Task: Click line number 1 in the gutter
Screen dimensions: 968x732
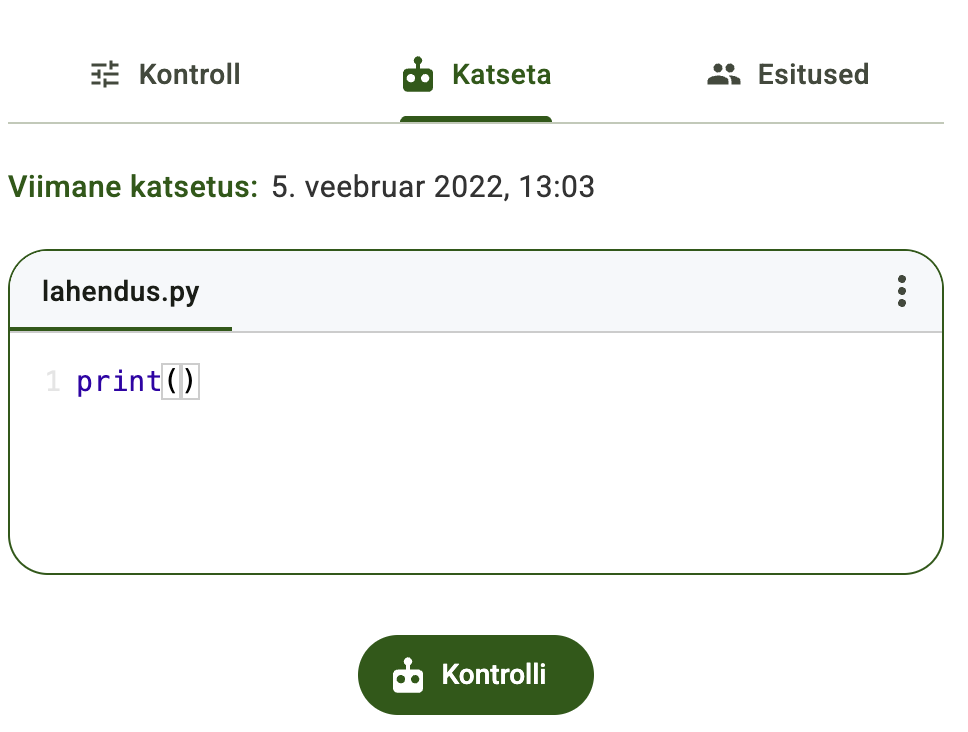Action: (x=53, y=381)
